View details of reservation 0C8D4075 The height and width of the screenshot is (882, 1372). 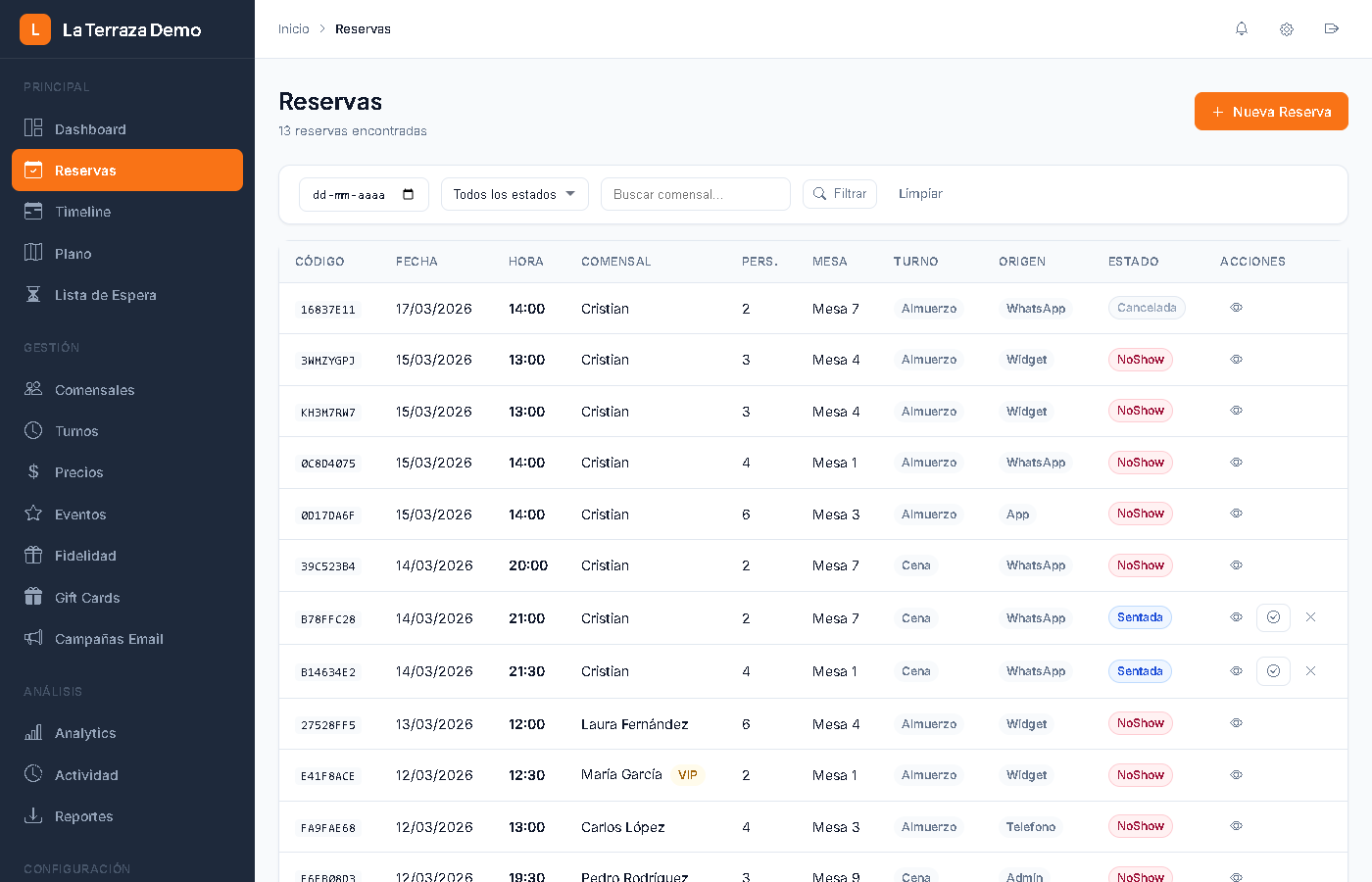click(x=1237, y=463)
